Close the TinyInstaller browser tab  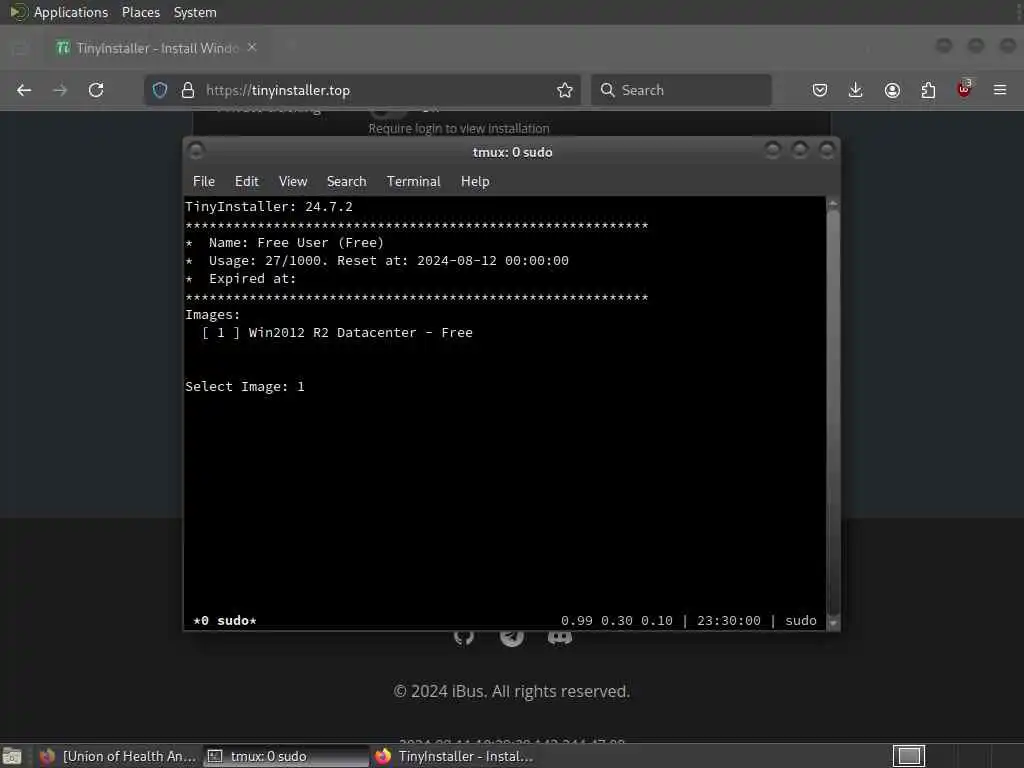pyautogui.click(x=252, y=48)
